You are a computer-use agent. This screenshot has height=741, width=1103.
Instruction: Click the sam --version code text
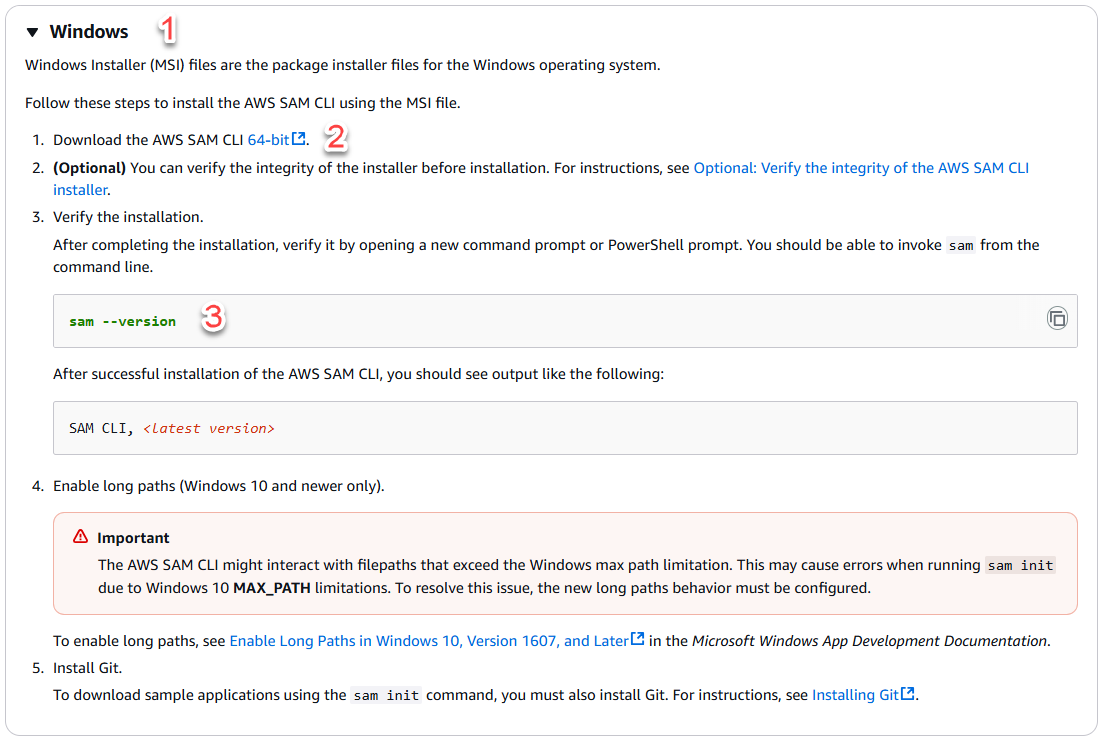tap(122, 322)
